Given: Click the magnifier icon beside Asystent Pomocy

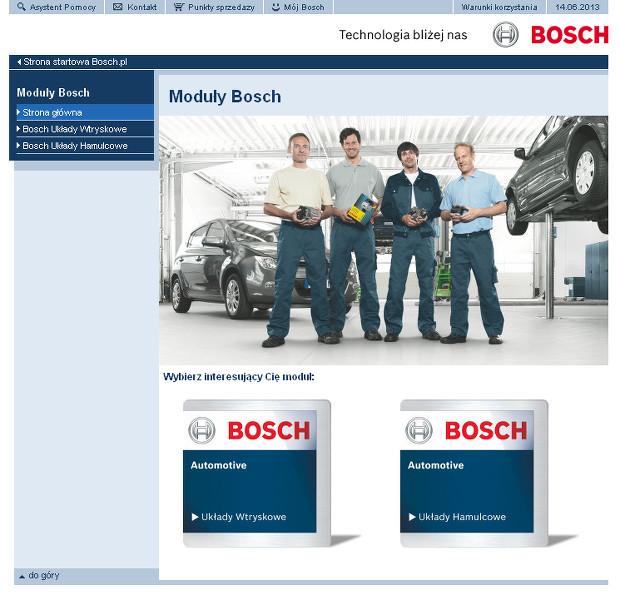Looking at the screenshot, I should pyautogui.click(x=21, y=6).
